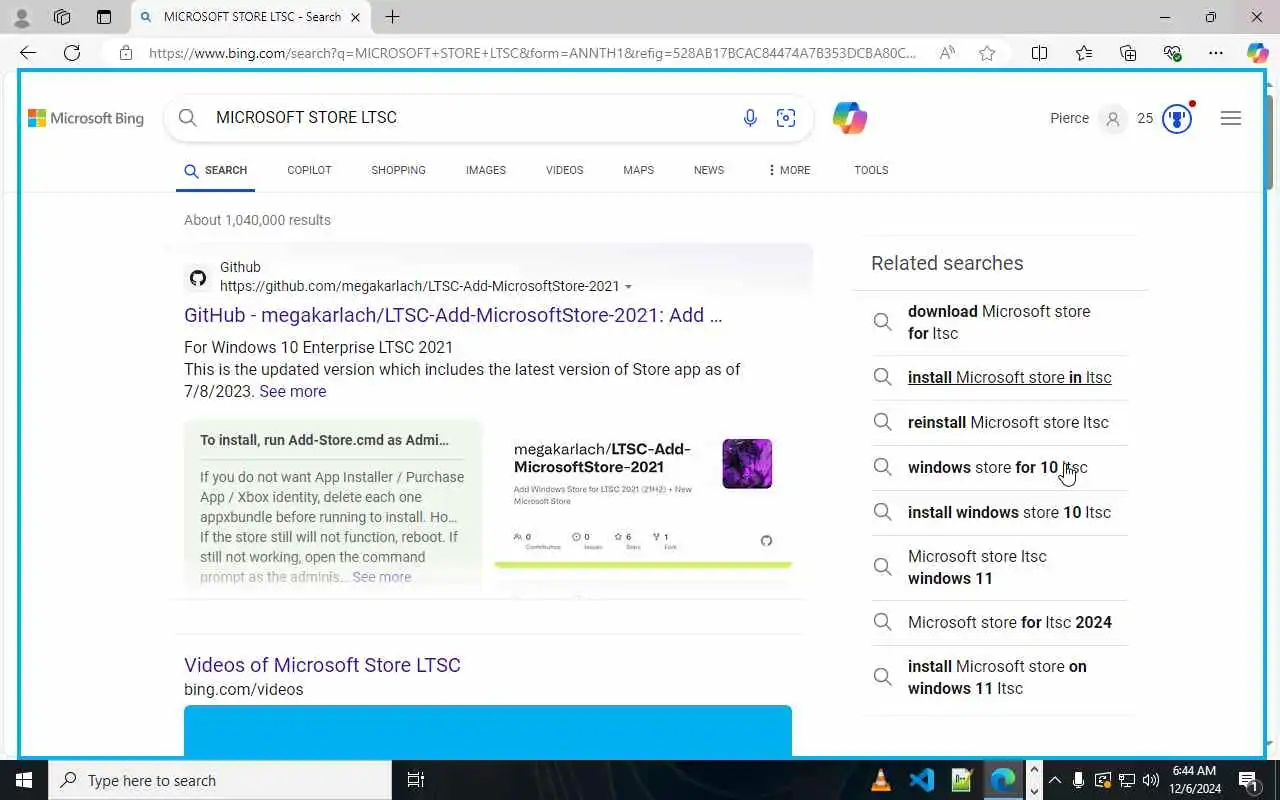The height and width of the screenshot is (800, 1280).
Task: Open Browser essentials icon
Action: coord(1172,53)
